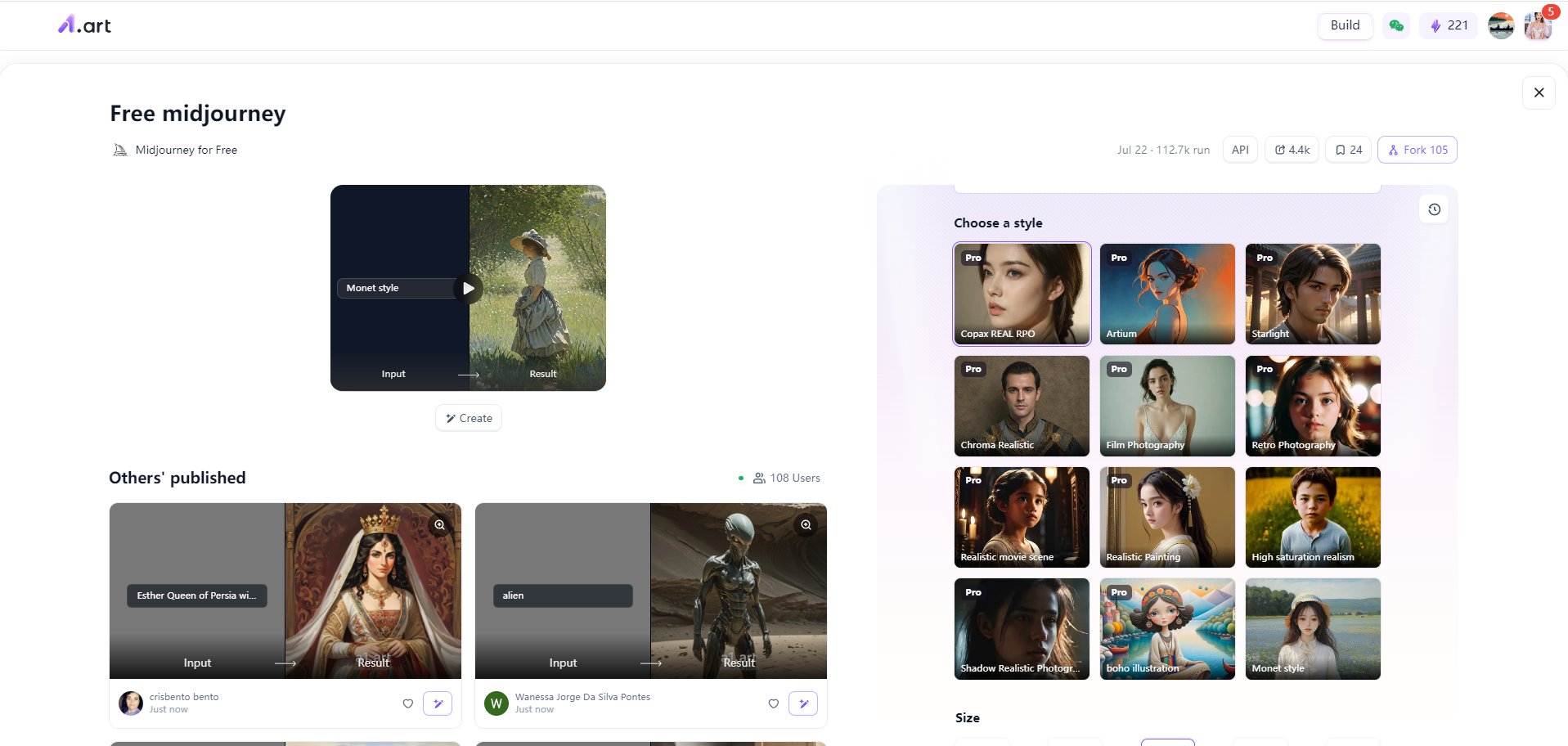The height and width of the screenshot is (746, 1568).
Task: Click the Monet style prompt field in the preview
Action: click(398, 288)
